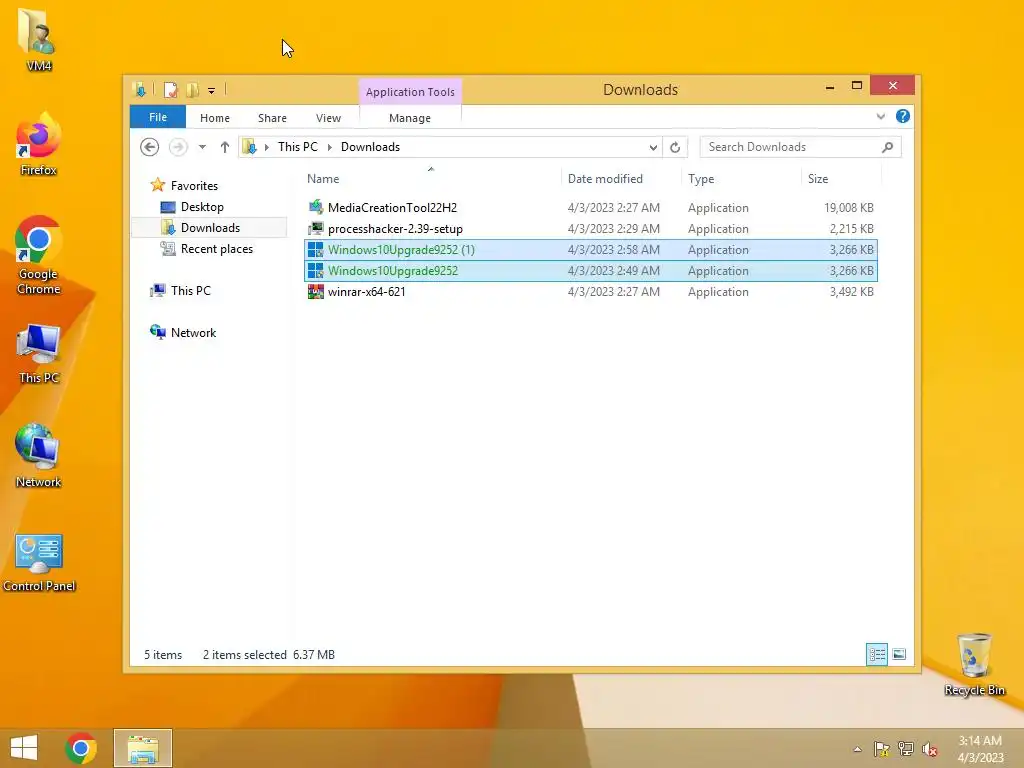
Task: Select the MediaCreationTool22H2 file
Action: pyautogui.click(x=590, y=208)
